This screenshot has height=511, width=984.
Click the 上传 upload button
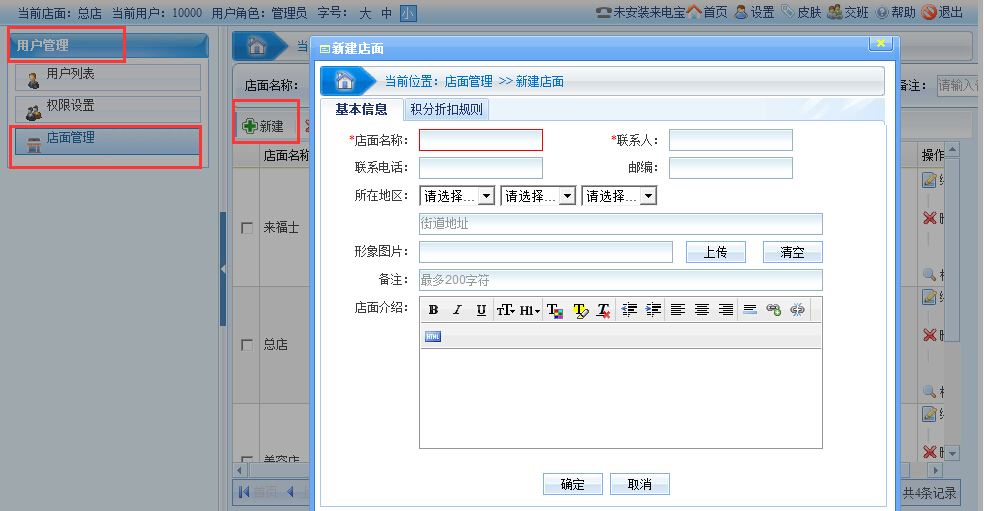[x=715, y=252]
